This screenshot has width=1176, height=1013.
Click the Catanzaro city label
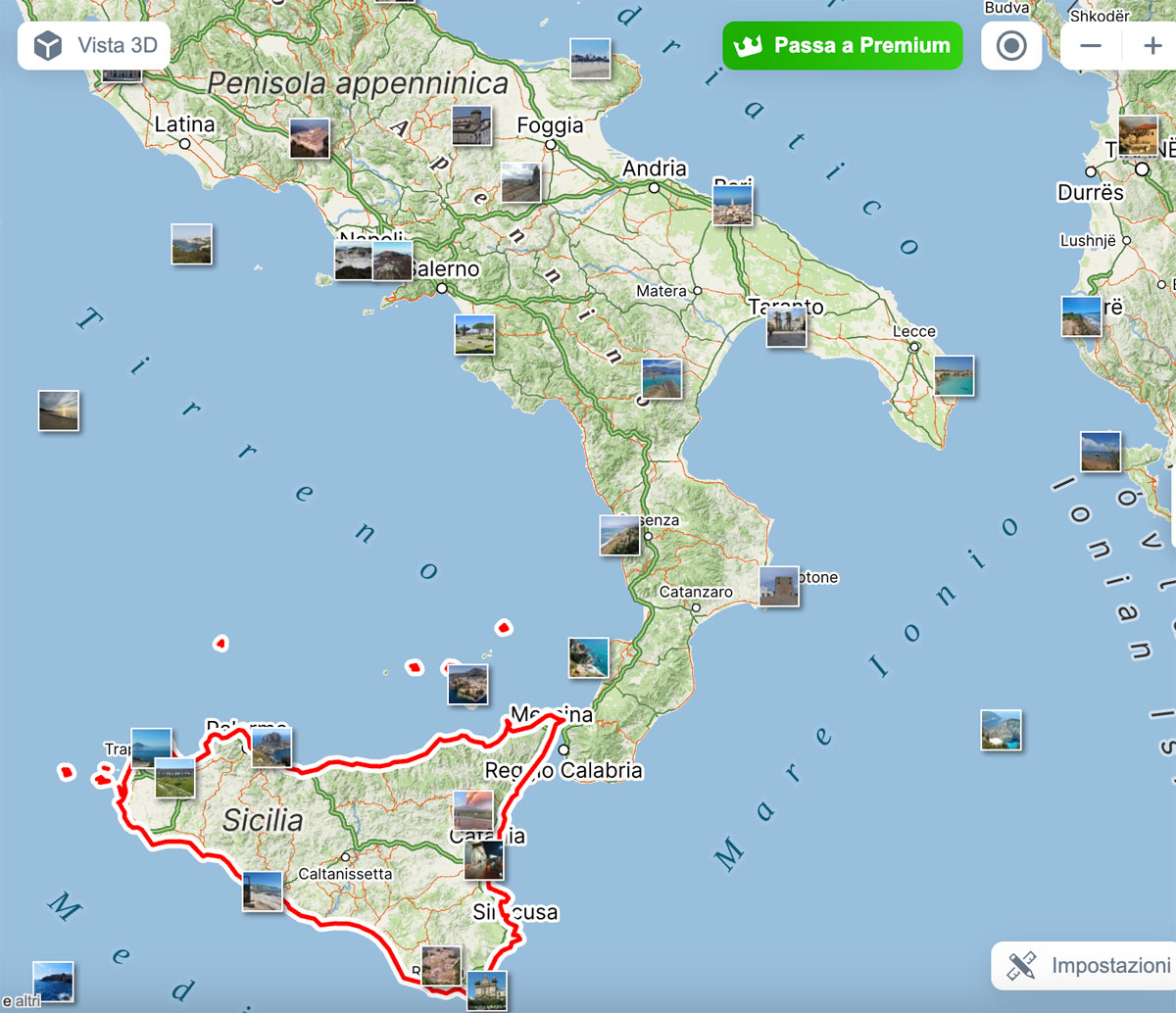[696, 592]
